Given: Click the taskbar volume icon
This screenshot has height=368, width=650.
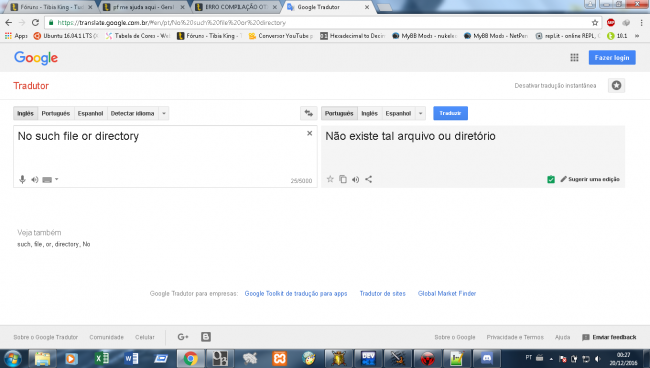Looking at the screenshot, I should pyautogui.click(x=598, y=358).
